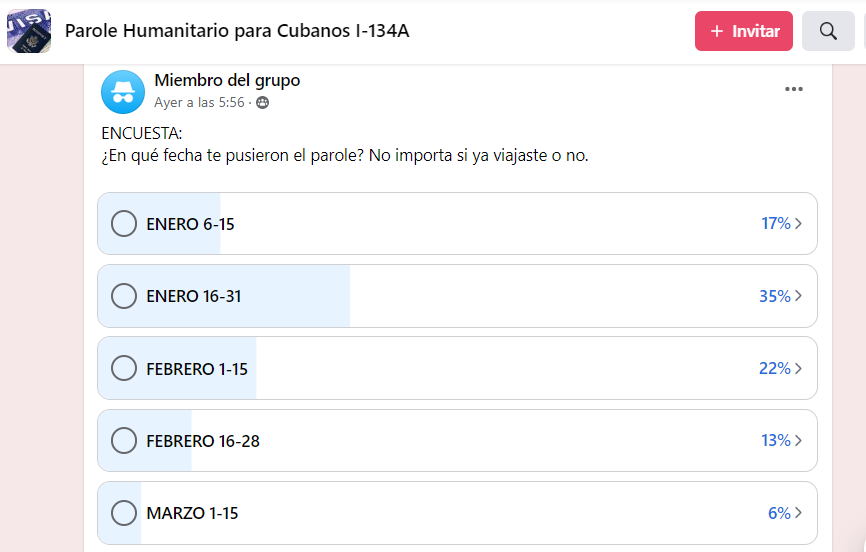Click the 'Ayer a las 5:56' timestamp
The image size is (866, 552).
(x=199, y=103)
